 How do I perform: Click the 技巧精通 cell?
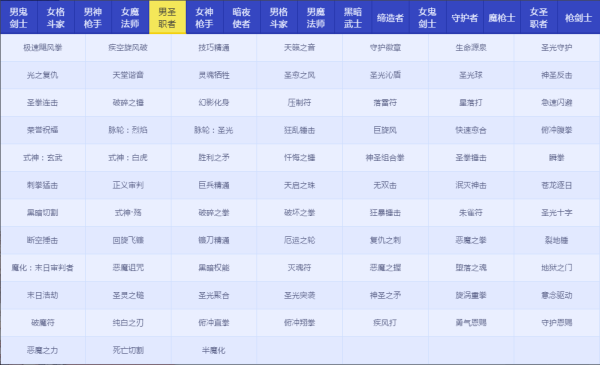[x=214, y=47]
